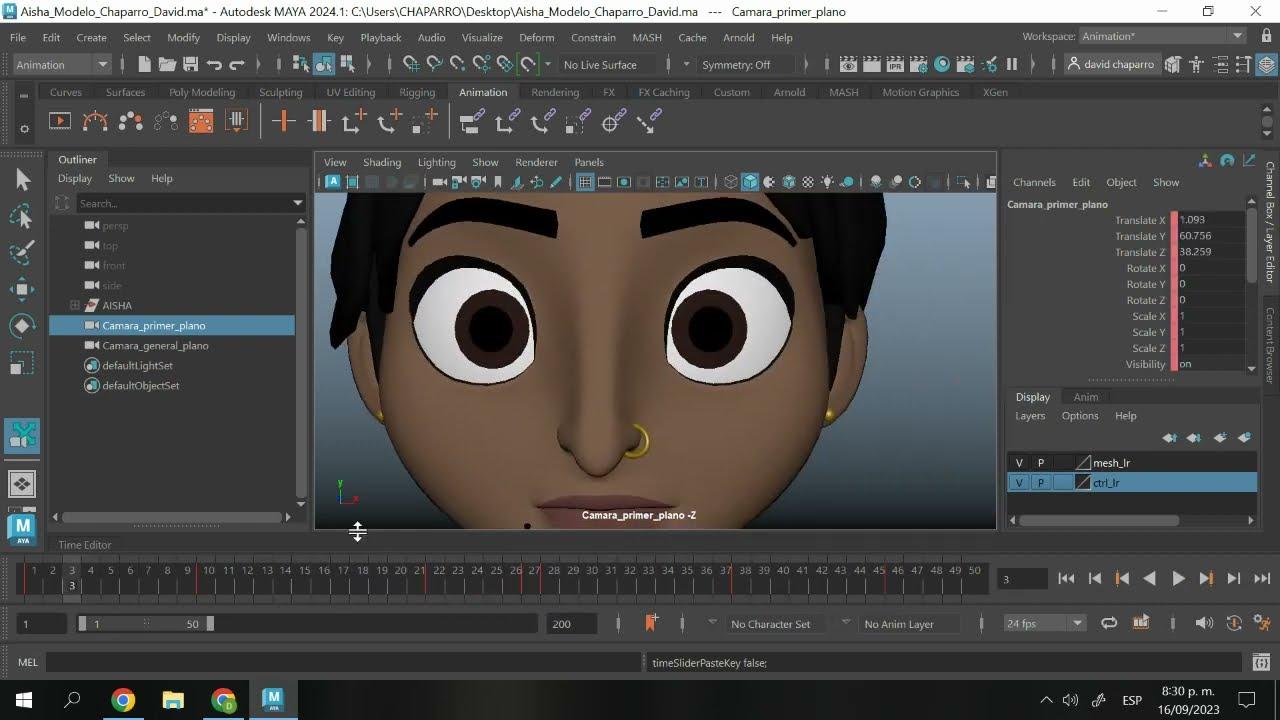Choose the Select tool arrow
Image resolution: width=1280 pixels, height=720 pixels.
(x=22, y=180)
